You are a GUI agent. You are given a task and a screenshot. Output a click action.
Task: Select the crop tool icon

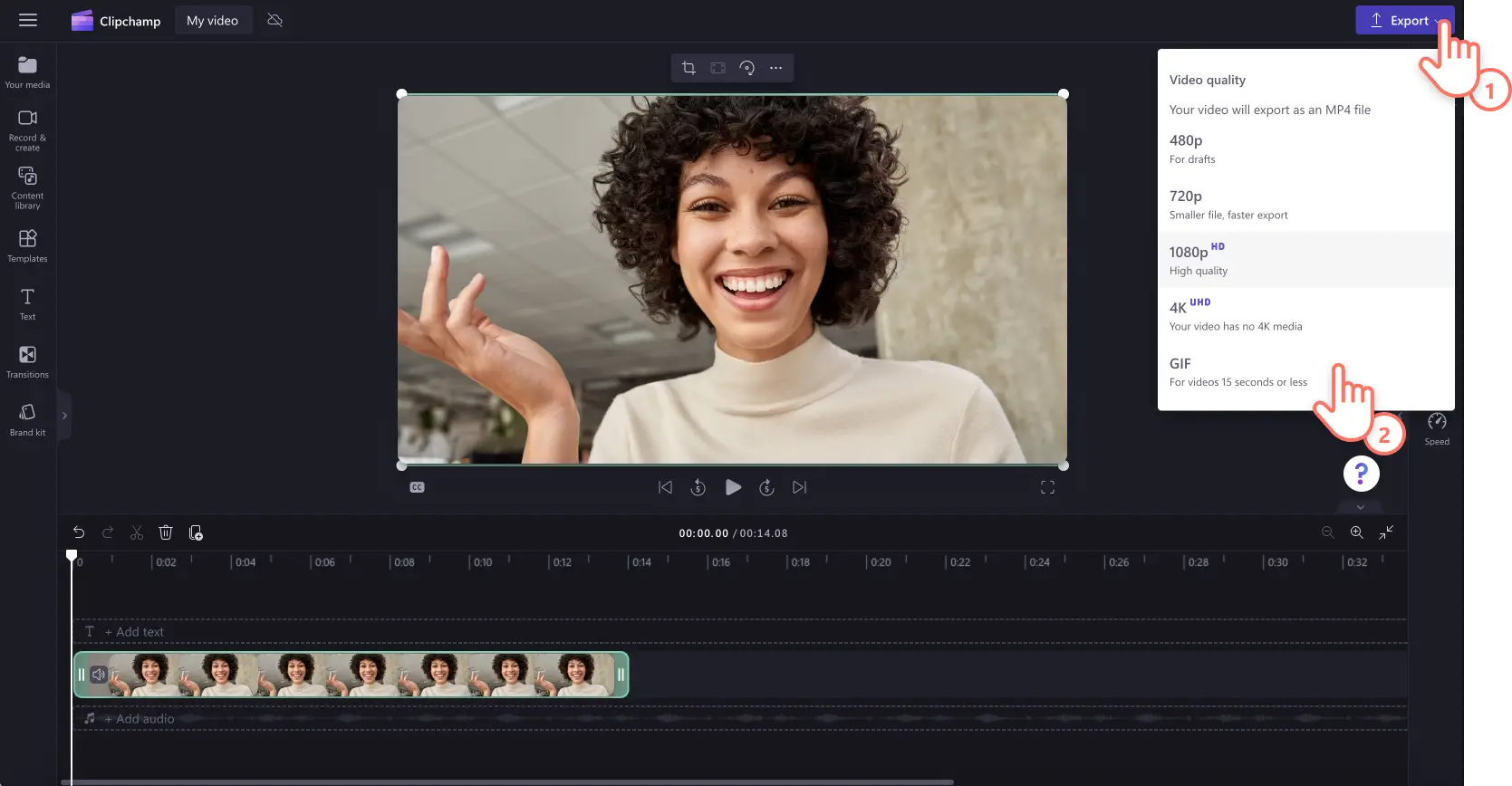tap(689, 68)
